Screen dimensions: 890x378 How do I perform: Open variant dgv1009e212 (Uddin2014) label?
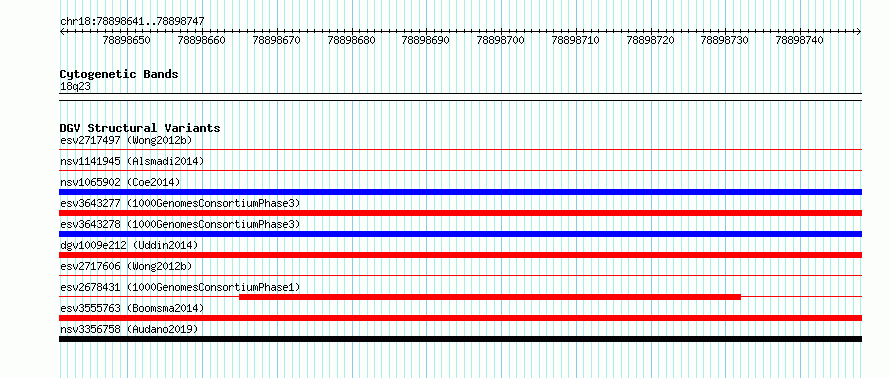click(129, 245)
